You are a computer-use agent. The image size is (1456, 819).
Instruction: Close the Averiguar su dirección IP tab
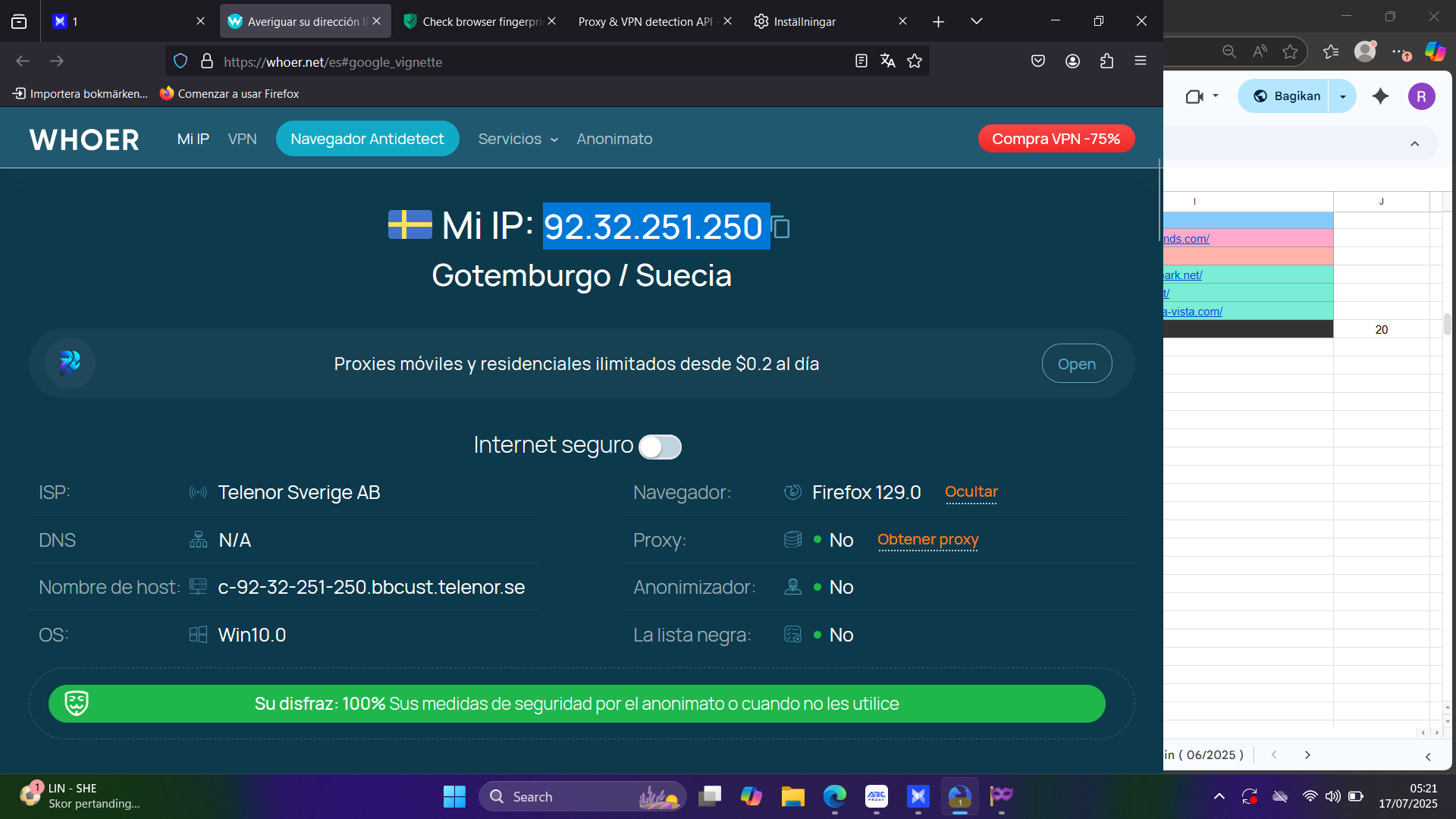(x=377, y=21)
